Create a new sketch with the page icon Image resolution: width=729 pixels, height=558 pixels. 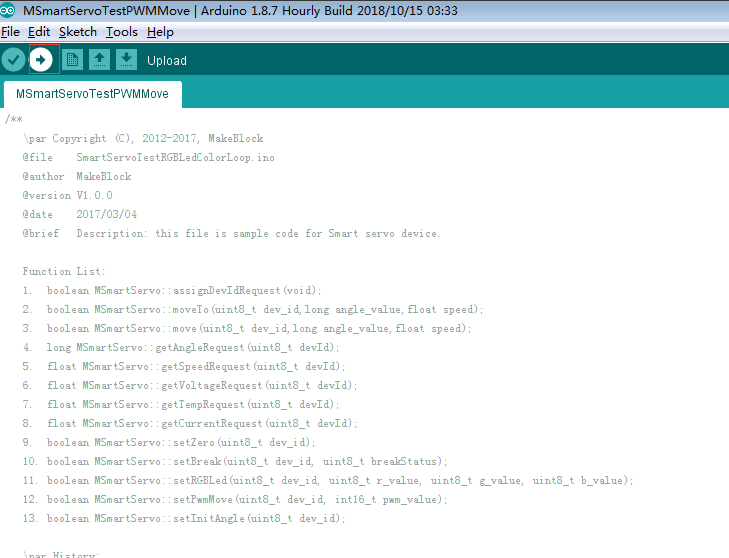[72, 60]
